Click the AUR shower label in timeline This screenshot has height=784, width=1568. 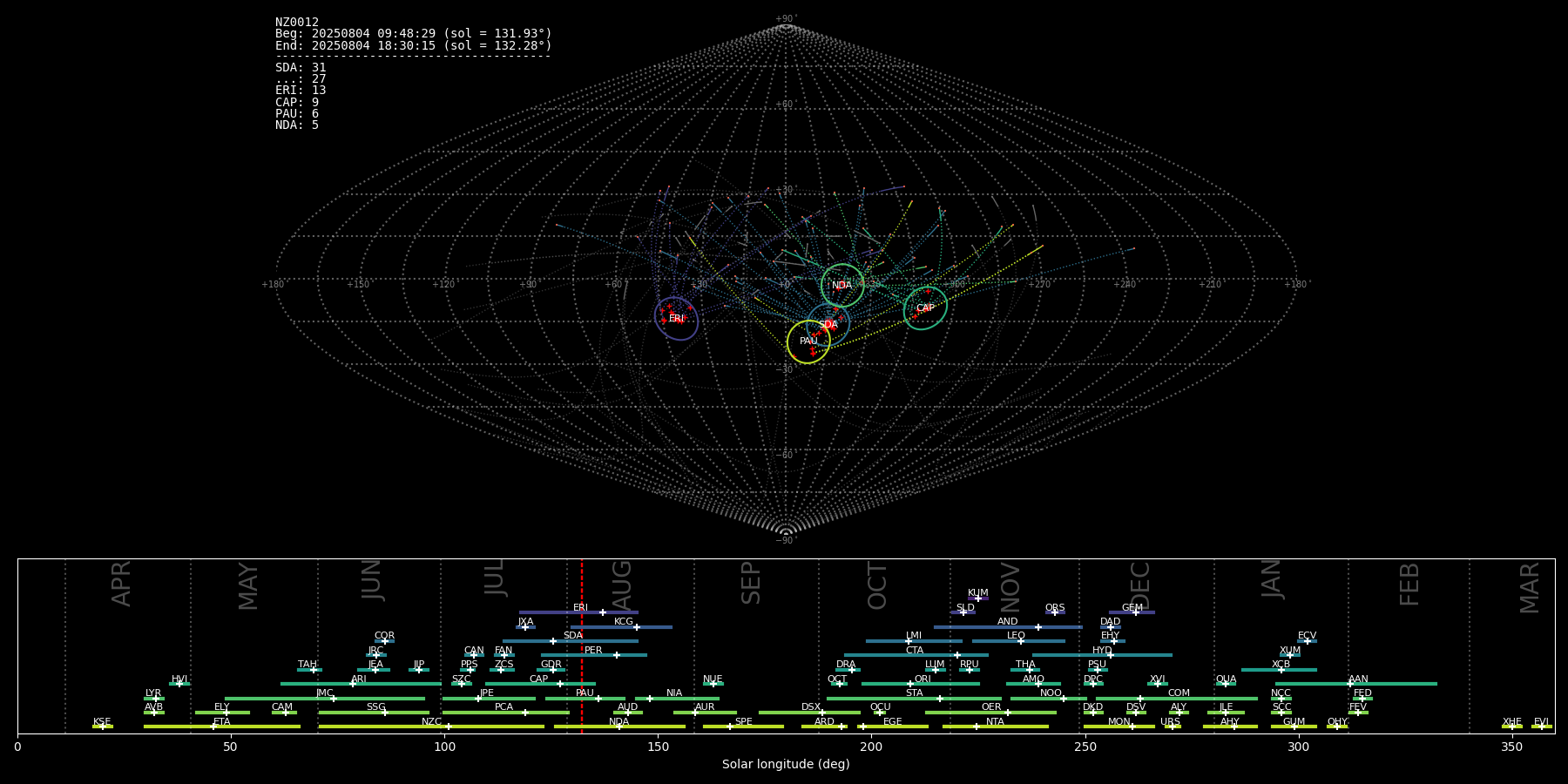[x=705, y=707]
